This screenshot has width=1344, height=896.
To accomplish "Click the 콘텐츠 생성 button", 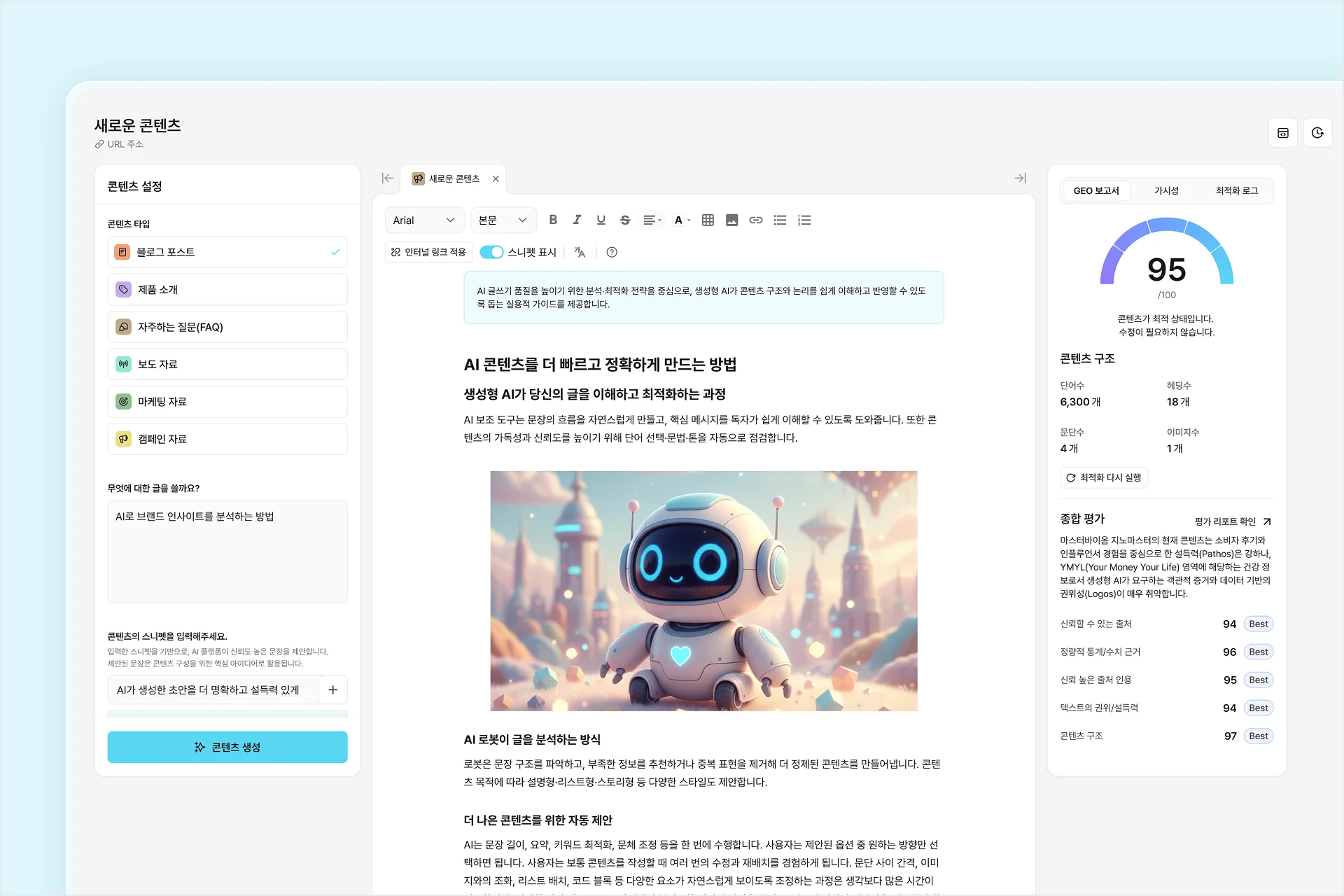I will tap(227, 747).
